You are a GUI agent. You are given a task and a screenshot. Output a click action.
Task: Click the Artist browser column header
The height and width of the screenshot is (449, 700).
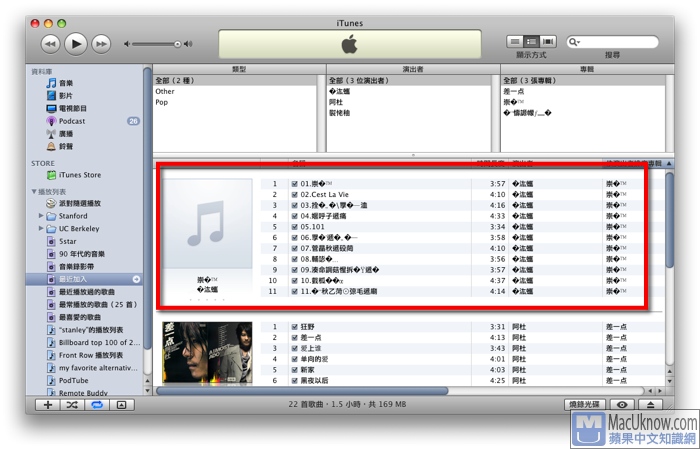point(413,69)
